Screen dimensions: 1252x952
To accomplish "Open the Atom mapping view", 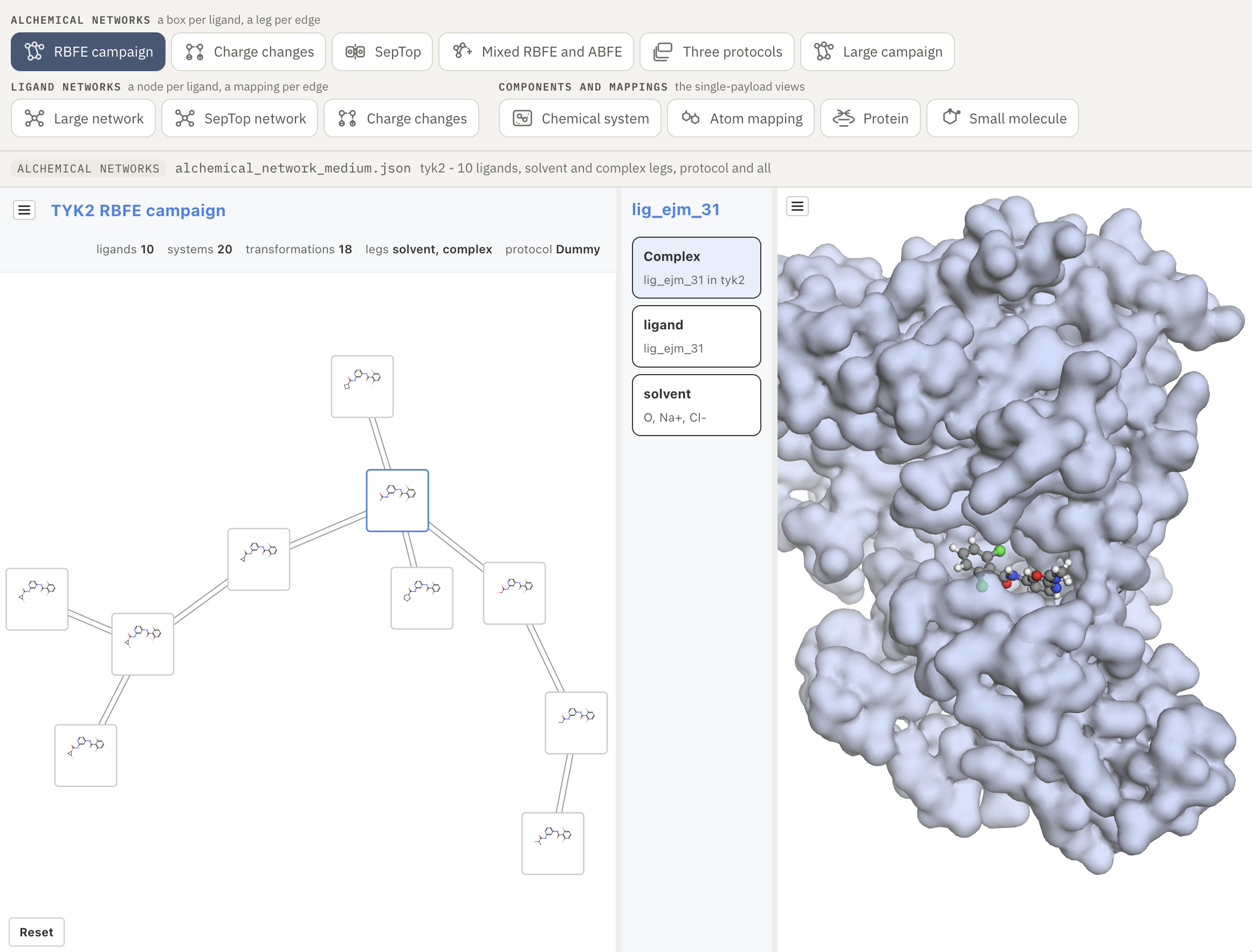I will click(740, 119).
